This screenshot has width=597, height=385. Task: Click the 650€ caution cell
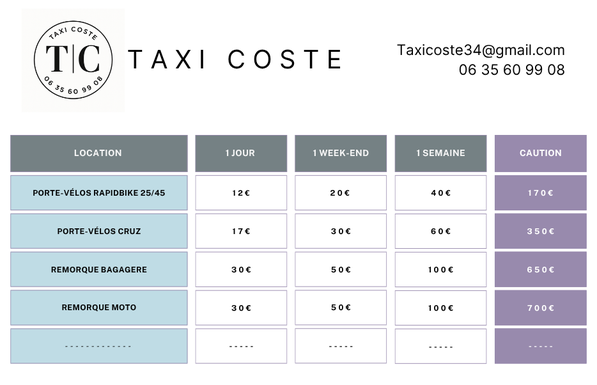(541, 269)
